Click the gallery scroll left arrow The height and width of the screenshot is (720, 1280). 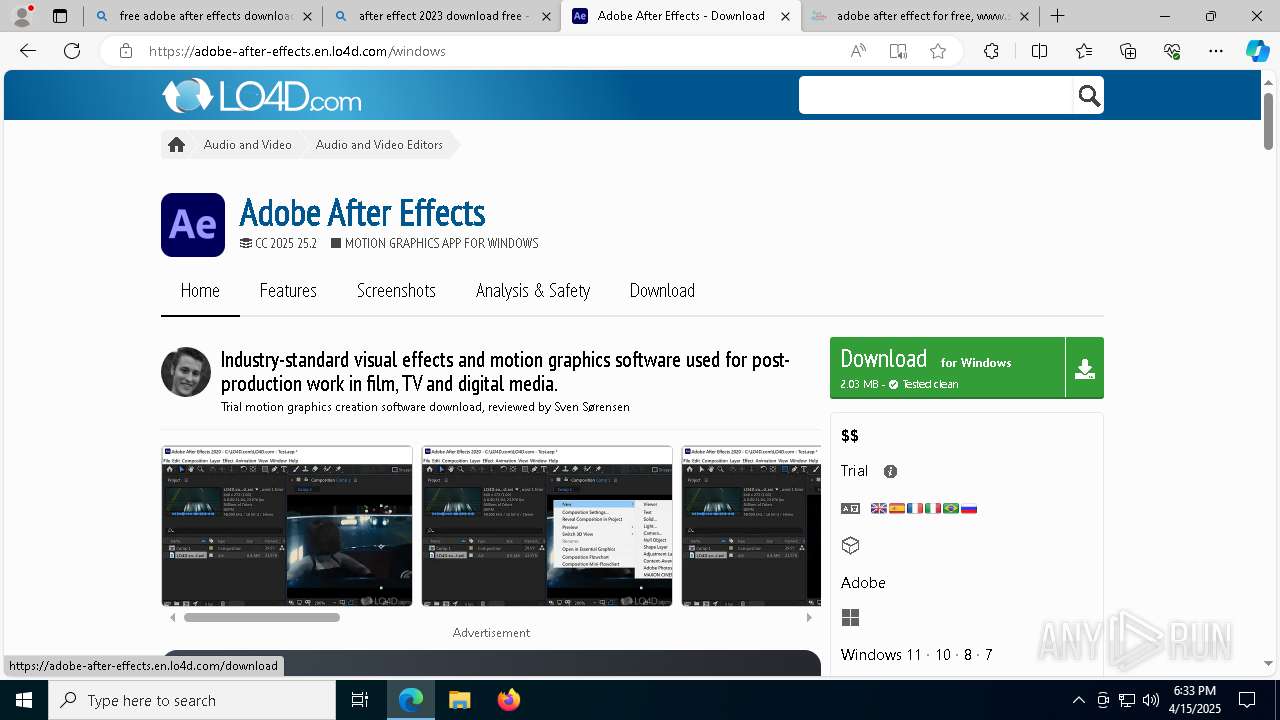coord(172,617)
